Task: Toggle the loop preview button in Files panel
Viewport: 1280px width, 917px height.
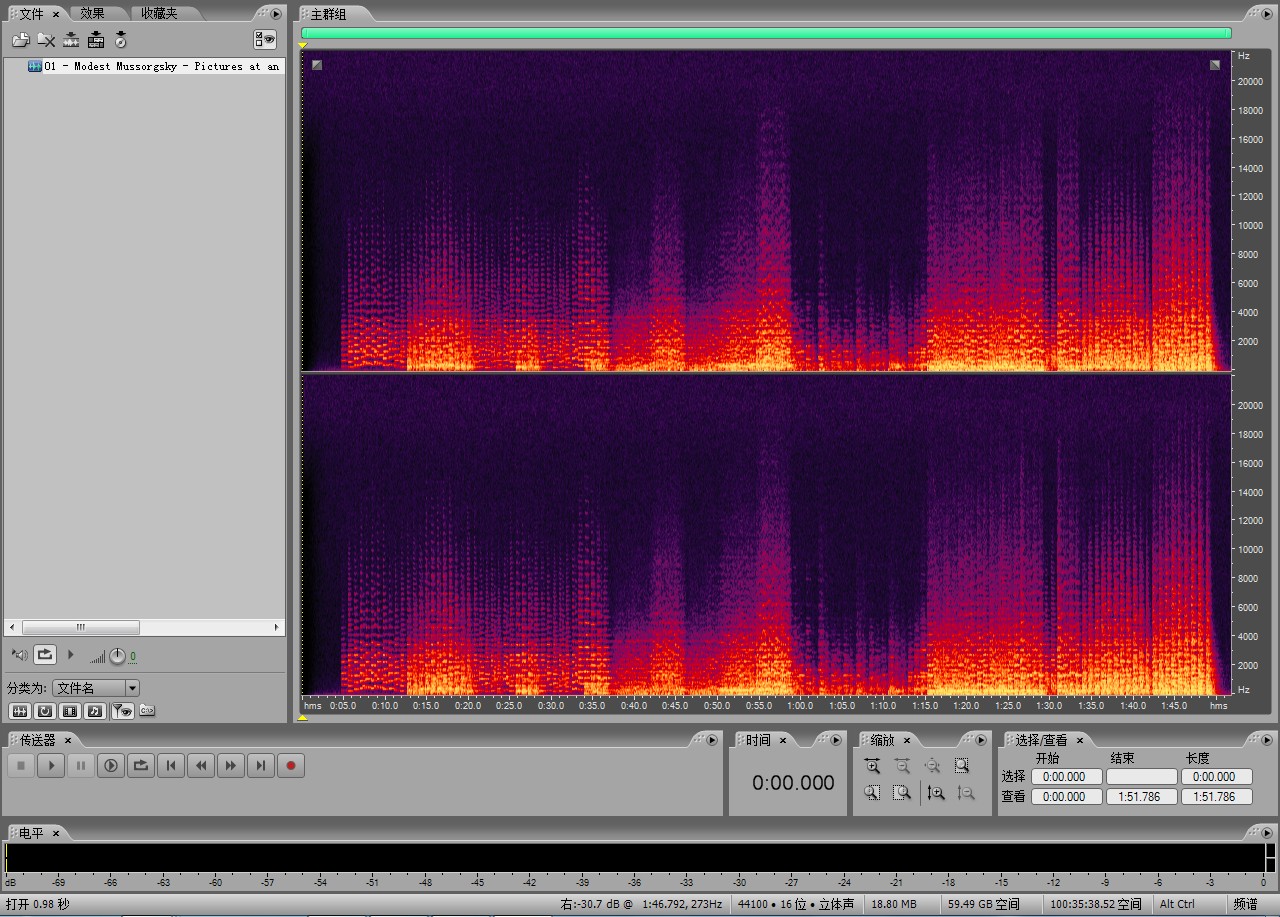Action: 45,655
